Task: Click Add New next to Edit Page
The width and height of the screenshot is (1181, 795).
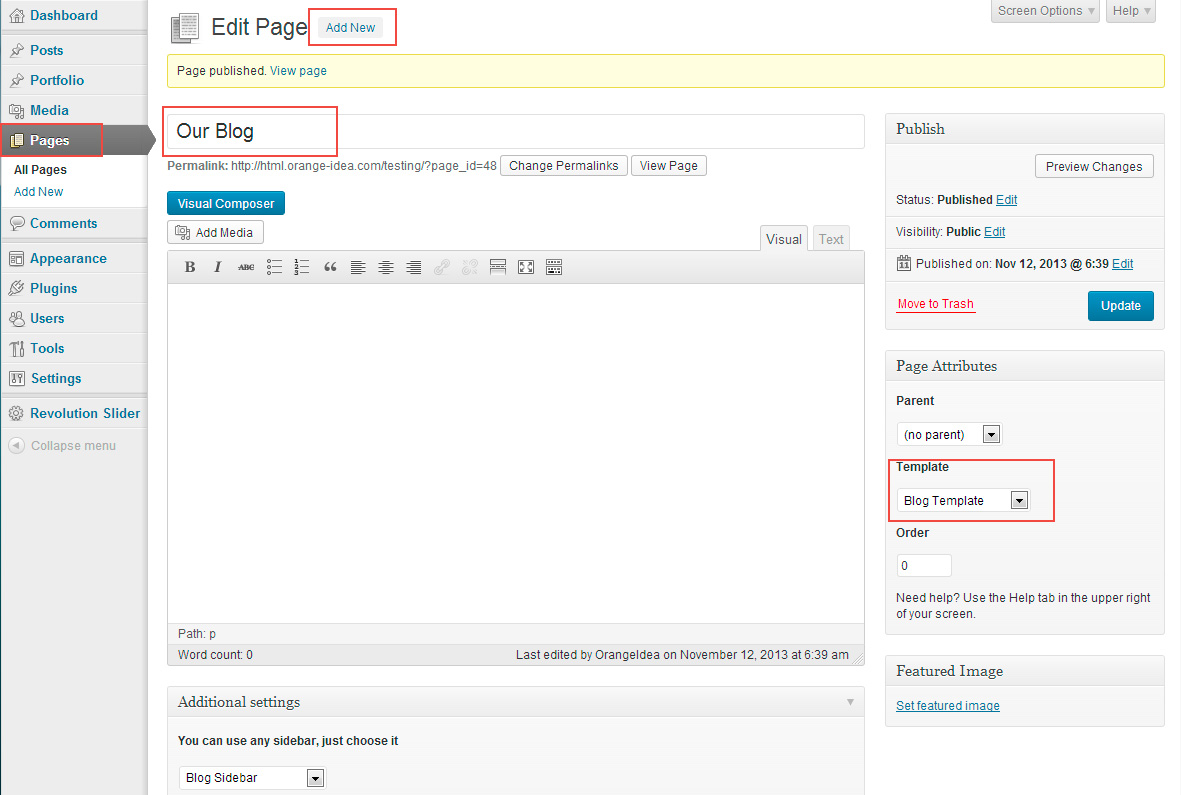Action: point(350,28)
